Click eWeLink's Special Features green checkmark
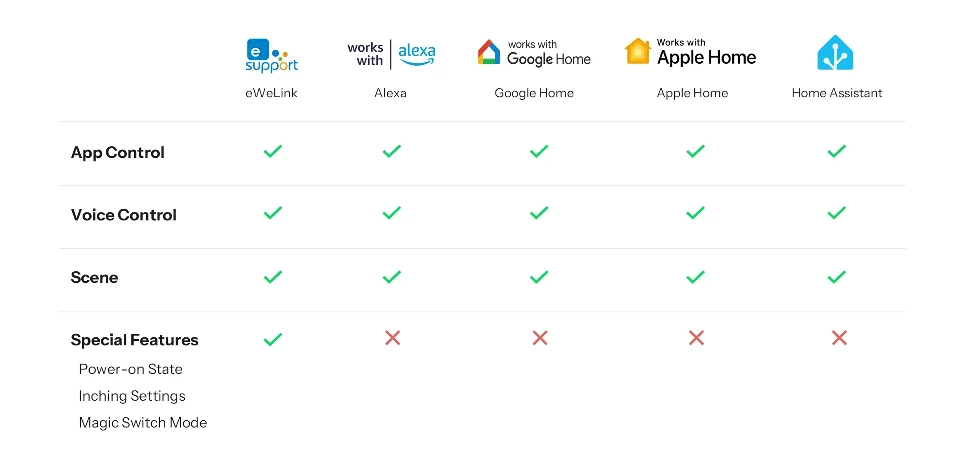965x473 pixels. pos(272,339)
